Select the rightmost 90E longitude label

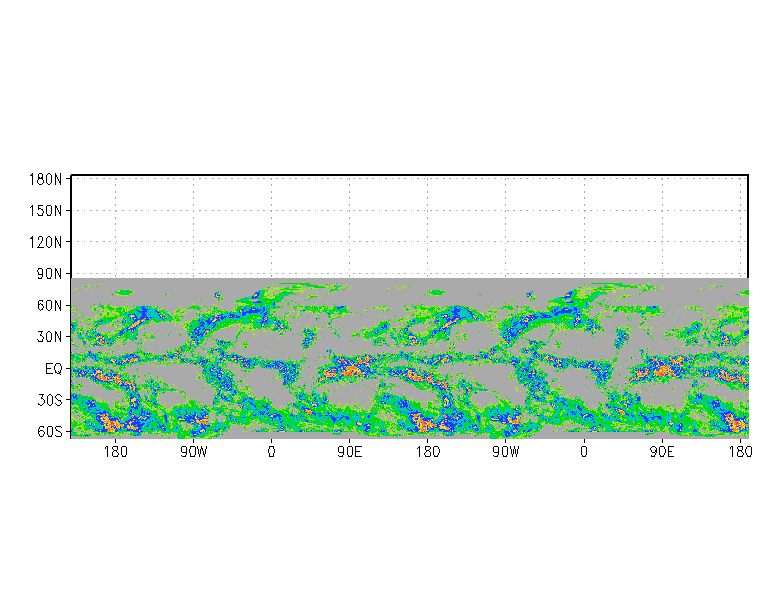pyautogui.click(x=662, y=452)
